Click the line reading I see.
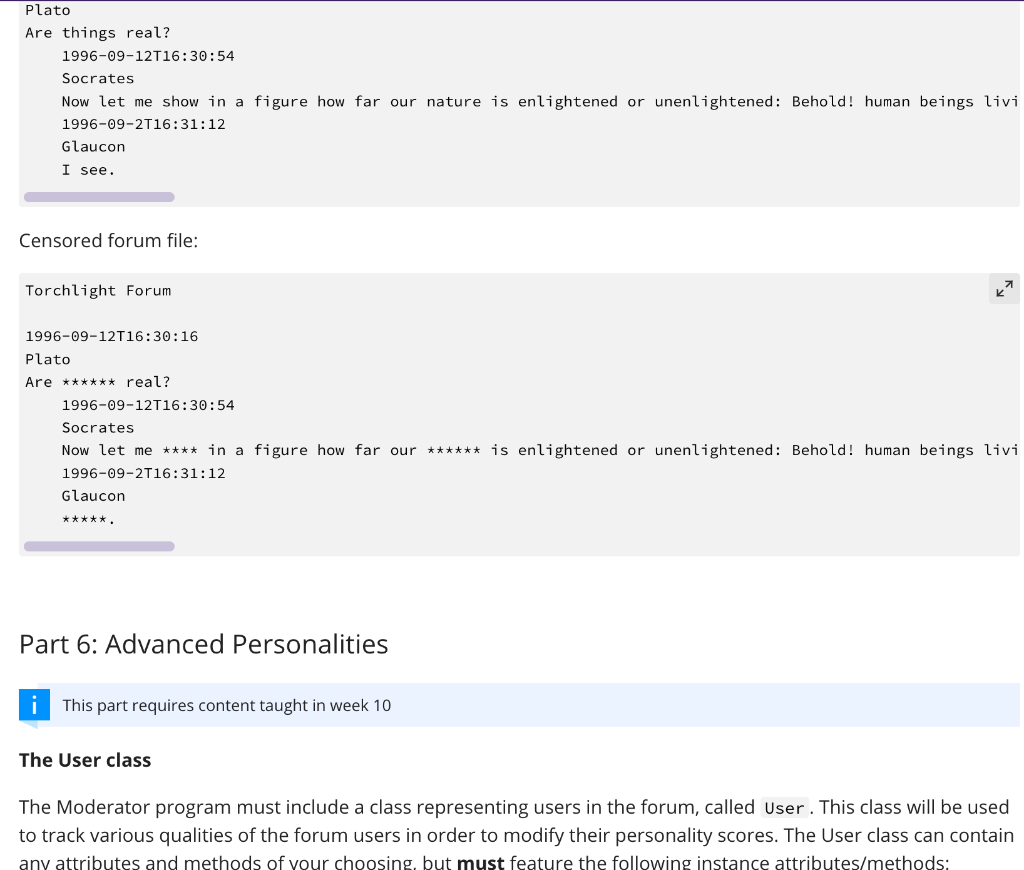Viewport: 1024px width, 870px height. click(88, 169)
